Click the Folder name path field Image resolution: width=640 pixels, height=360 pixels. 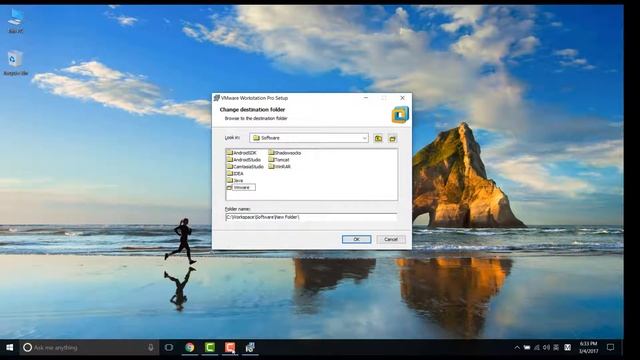pyautogui.click(x=311, y=217)
